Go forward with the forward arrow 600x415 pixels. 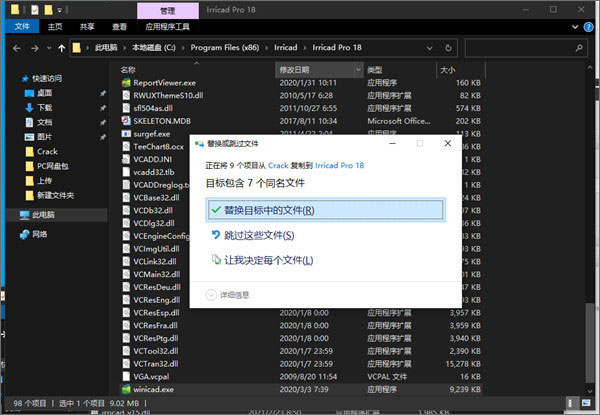(x=34, y=48)
